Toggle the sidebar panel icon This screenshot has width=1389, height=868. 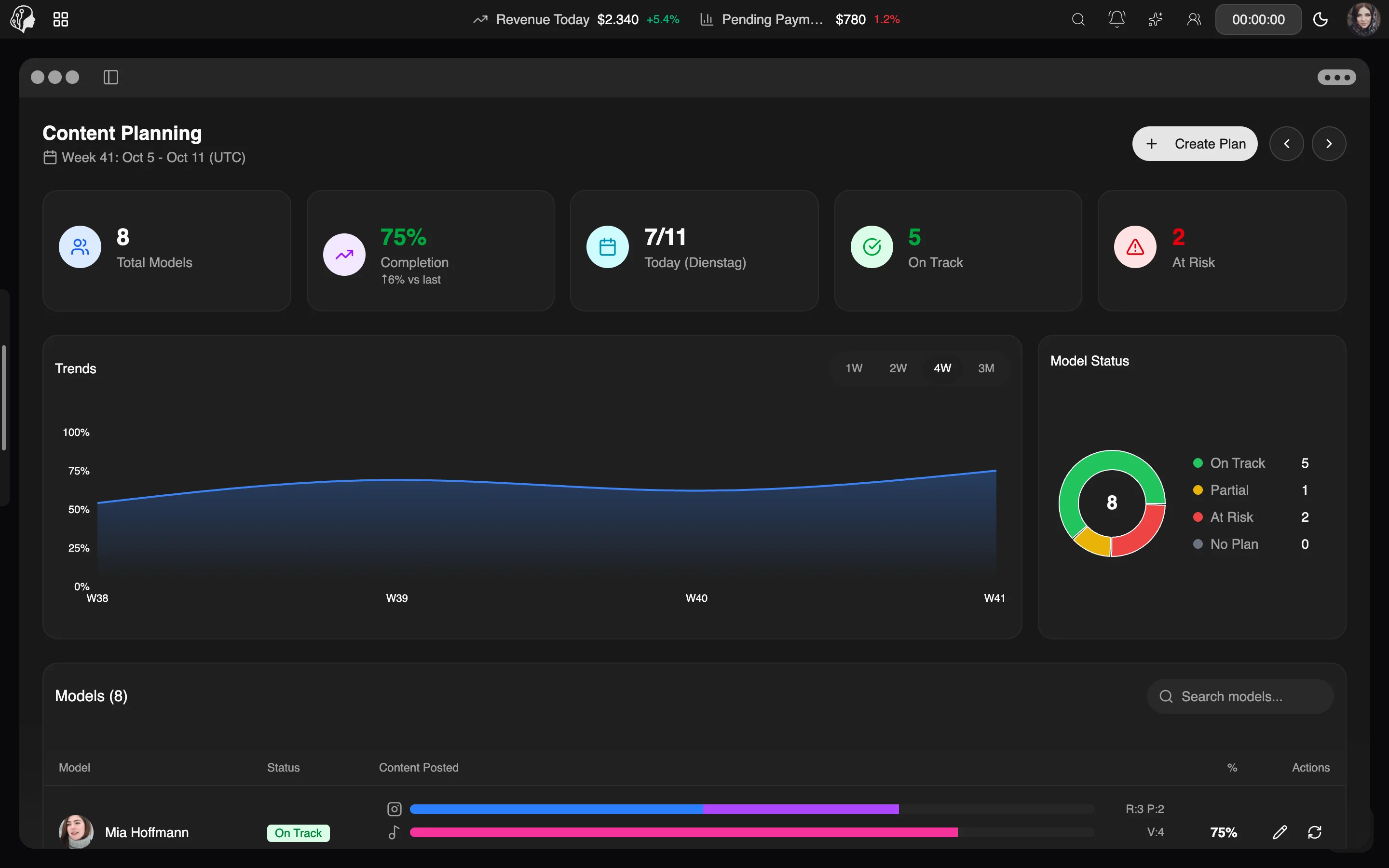[x=111, y=77]
